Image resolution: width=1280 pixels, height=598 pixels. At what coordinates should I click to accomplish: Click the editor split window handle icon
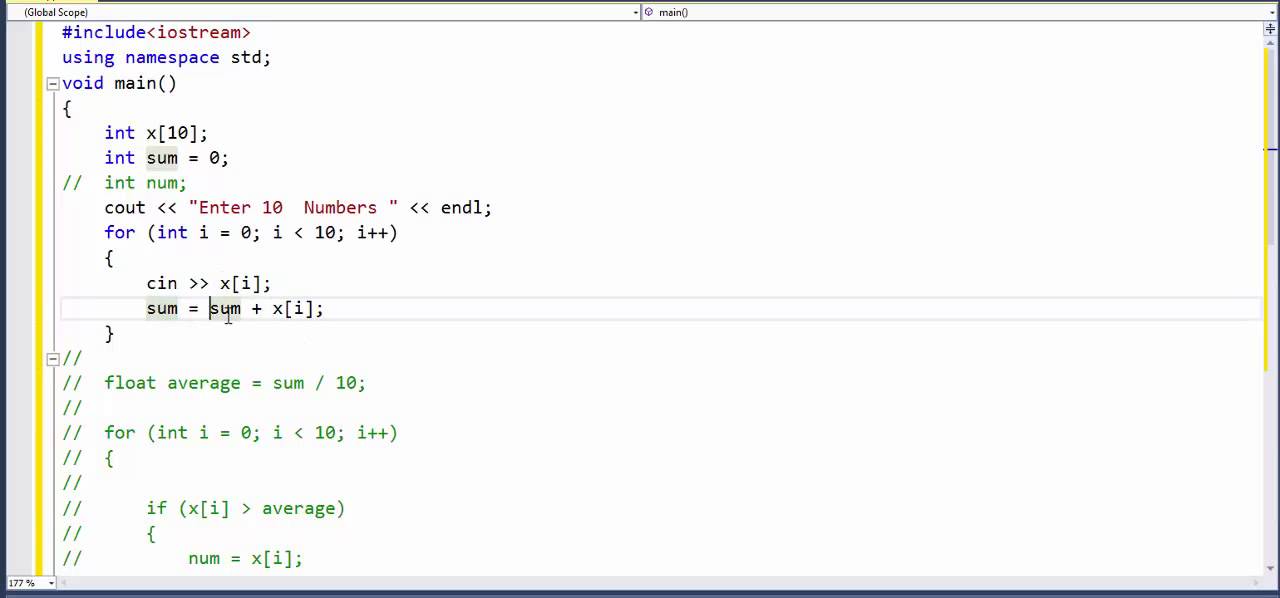[1270, 30]
